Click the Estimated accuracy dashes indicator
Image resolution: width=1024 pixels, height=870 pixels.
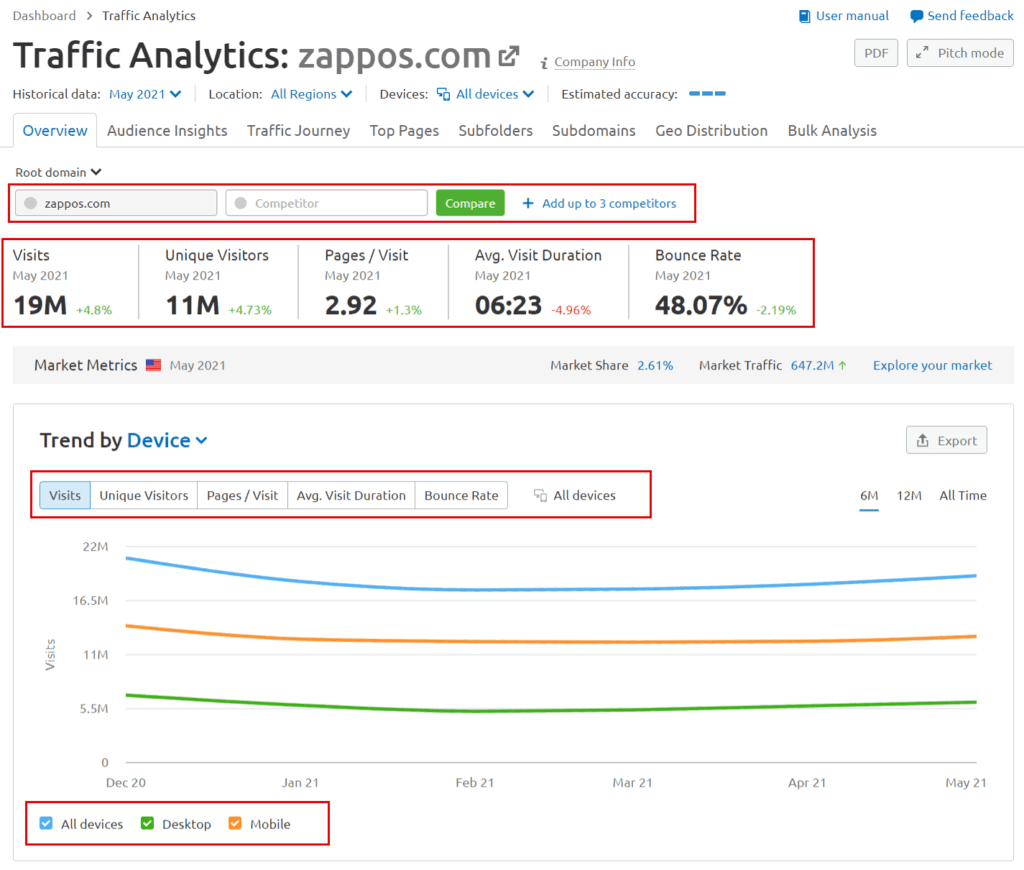click(x=707, y=94)
